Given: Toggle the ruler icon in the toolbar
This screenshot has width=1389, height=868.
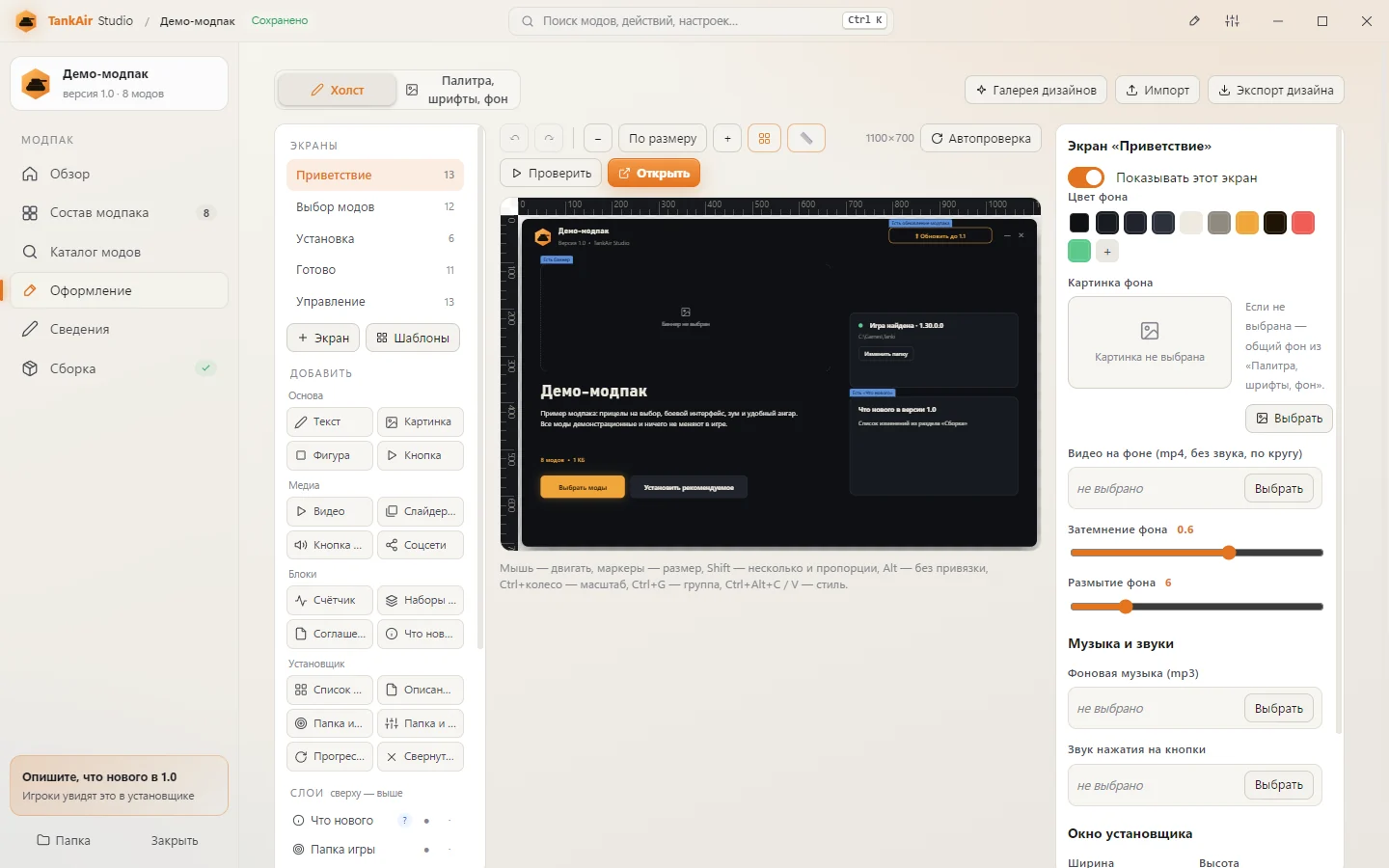Looking at the screenshot, I should (x=806, y=139).
